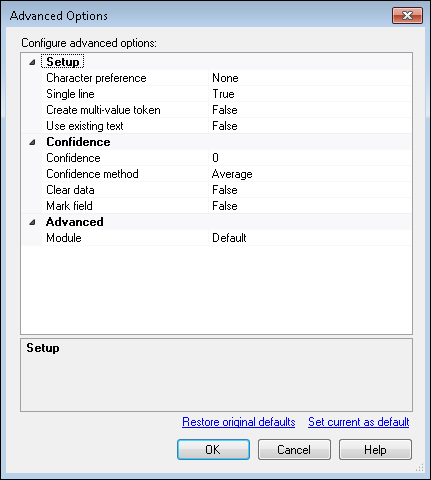Collapse the Setup section triangle
Image resolution: width=431 pixels, height=480 pixels.
click(32, 62)
